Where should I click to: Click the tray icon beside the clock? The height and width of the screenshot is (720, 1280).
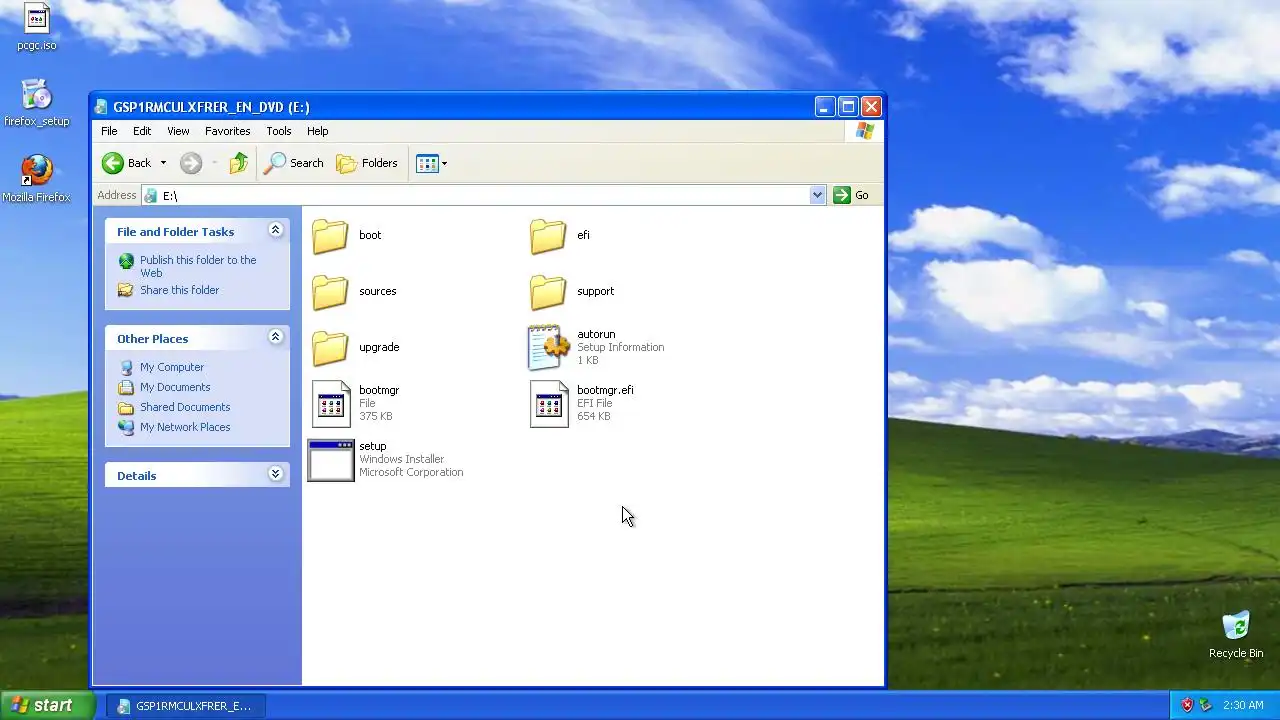(x=1205, y=705)
